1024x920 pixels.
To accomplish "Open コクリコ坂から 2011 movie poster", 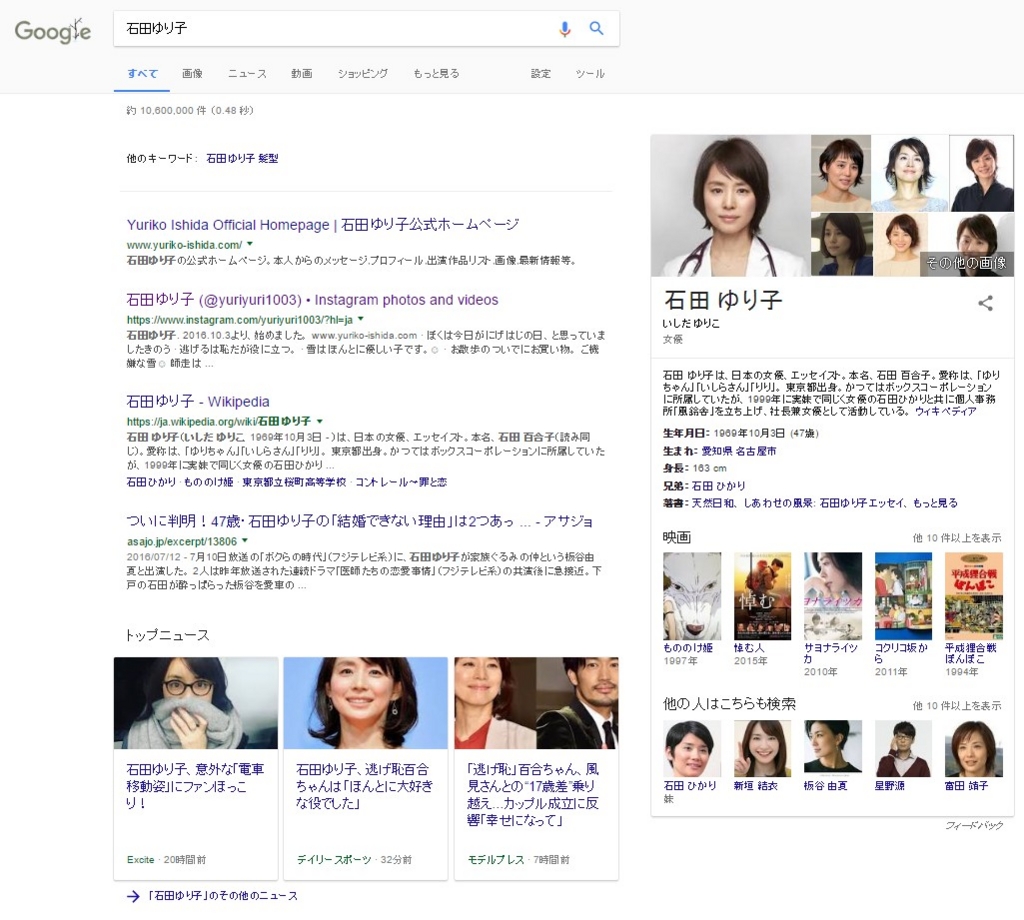I will point(903,596).
